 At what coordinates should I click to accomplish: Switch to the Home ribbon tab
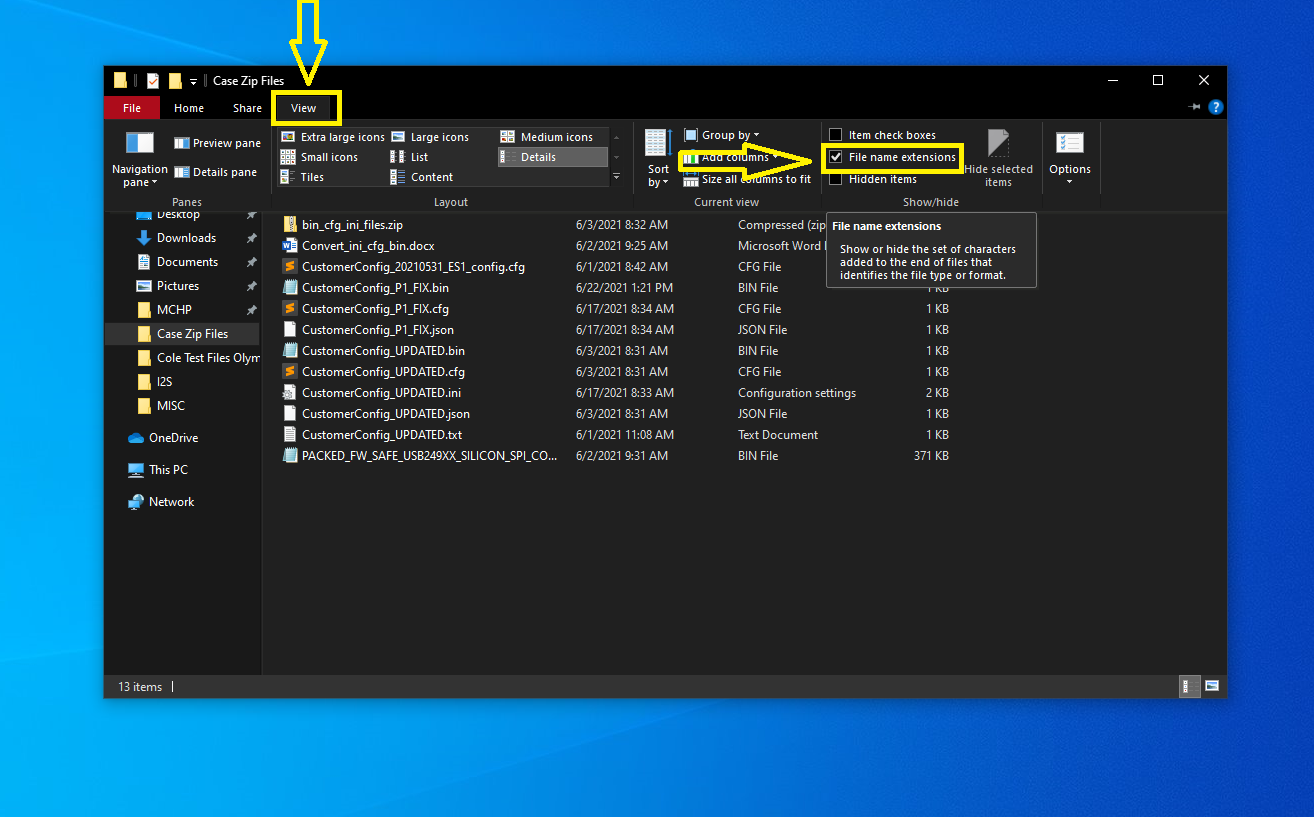[189, 107]
